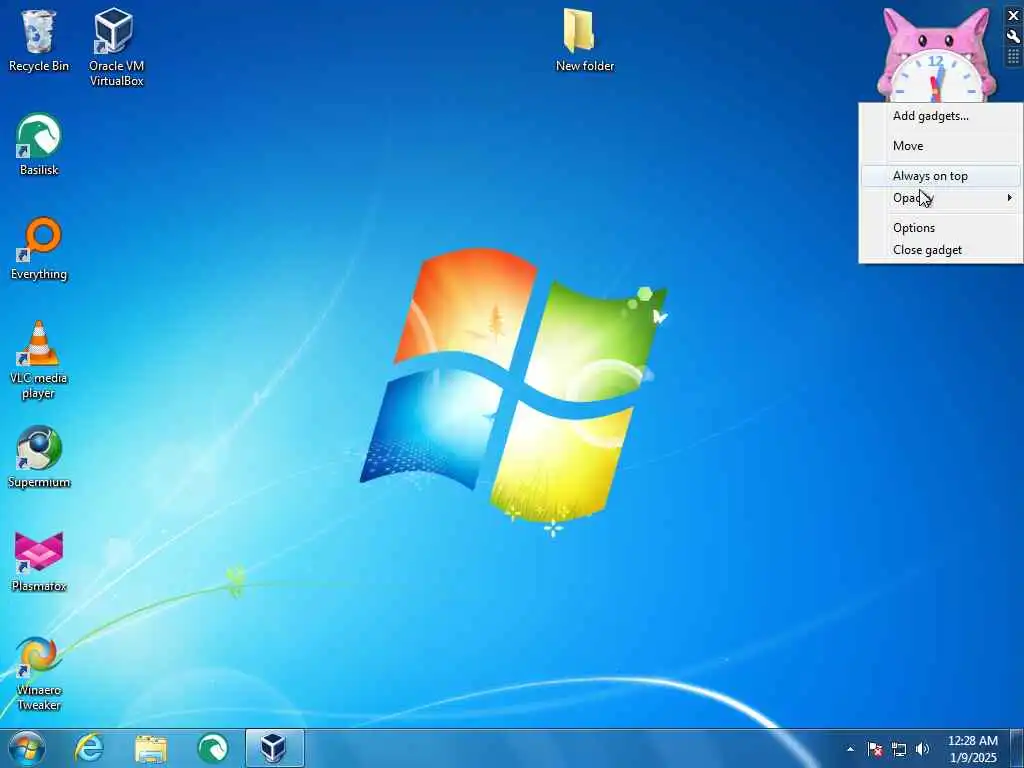Launch Internet Explorer from the taskbar
Viewport: 1024px width, 768px height.
[x=89, y=748]
